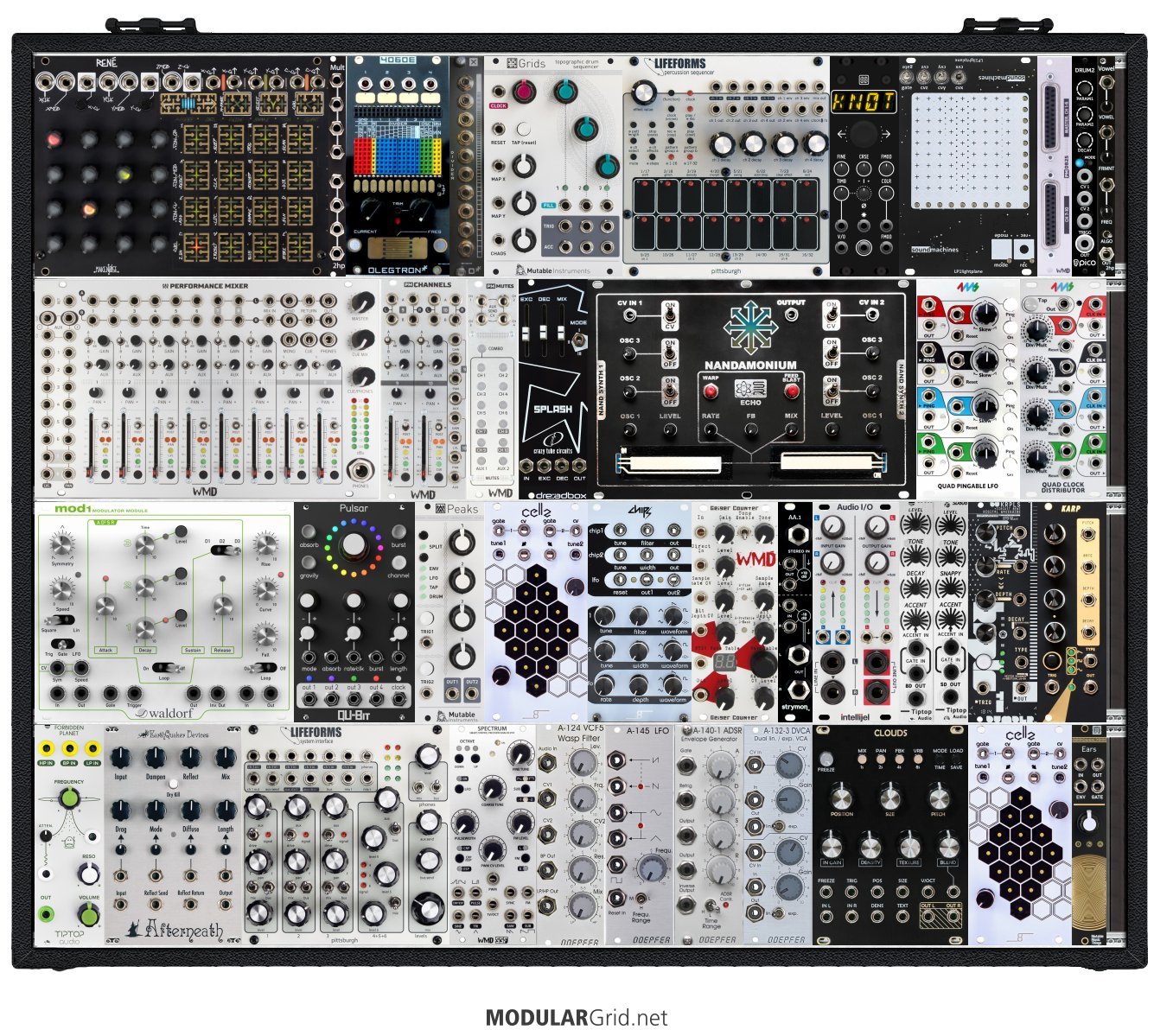This screenshot has height=1036, width=1154.
Task: Click the Grids CHAOS knob
Action: coord(524,242)
